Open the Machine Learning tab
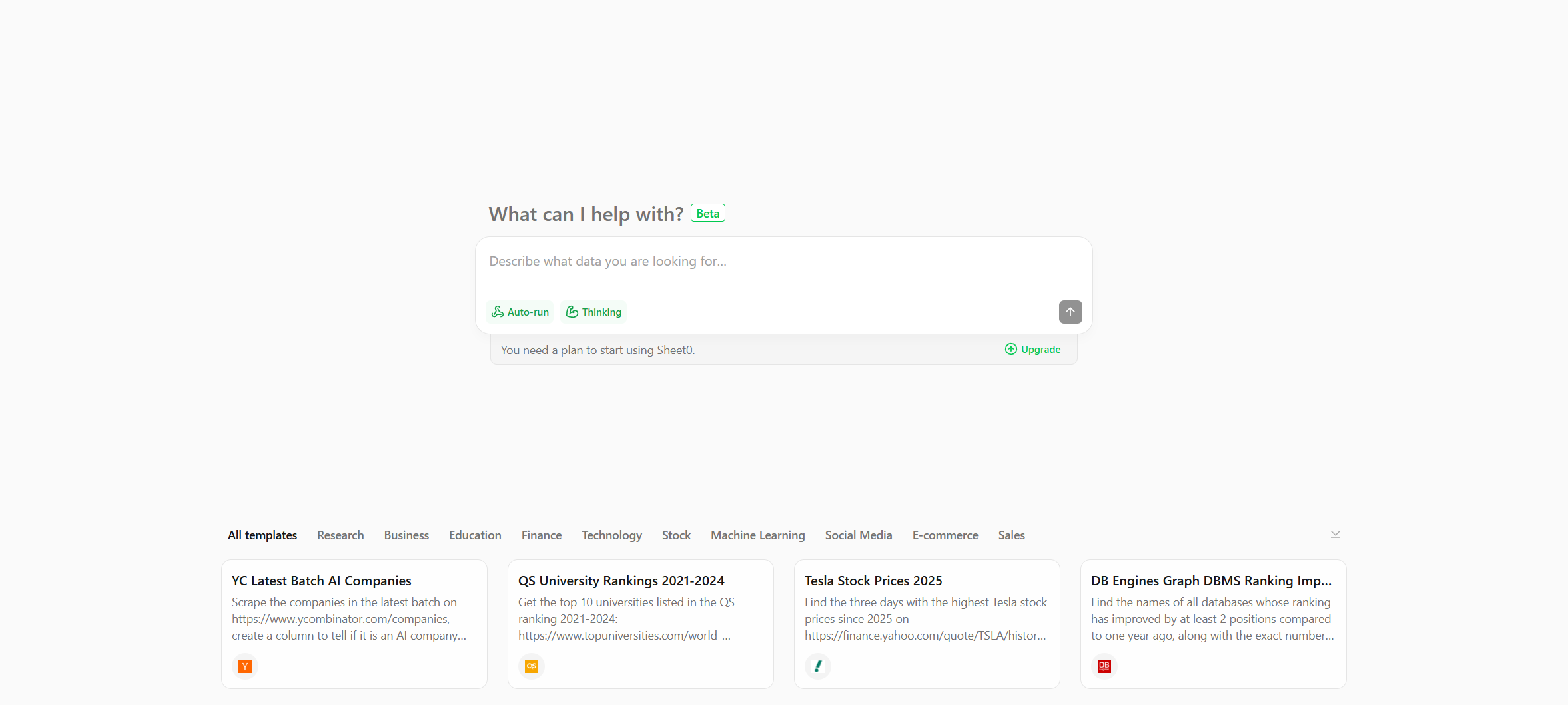The width and height of the screenshot is (1568, 705). (758, 535)
